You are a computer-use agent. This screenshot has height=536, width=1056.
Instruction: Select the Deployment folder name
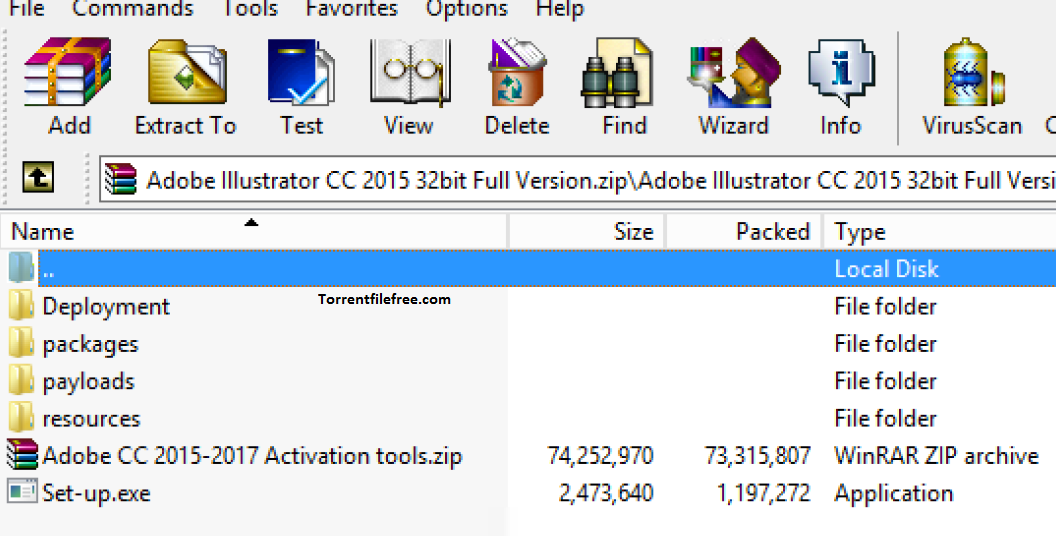click(106, 306)
